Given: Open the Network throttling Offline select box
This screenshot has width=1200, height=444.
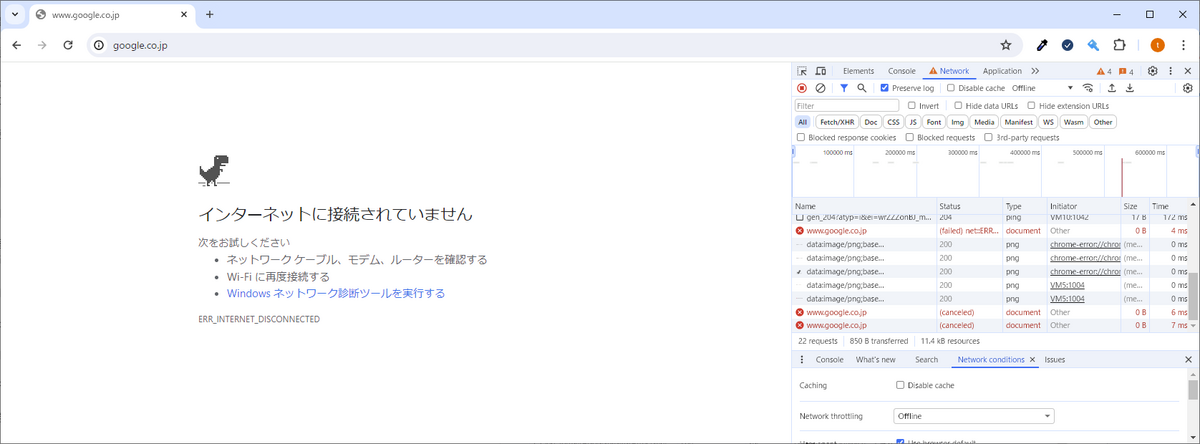Looking at the screenshot, I should pos(974,416).
